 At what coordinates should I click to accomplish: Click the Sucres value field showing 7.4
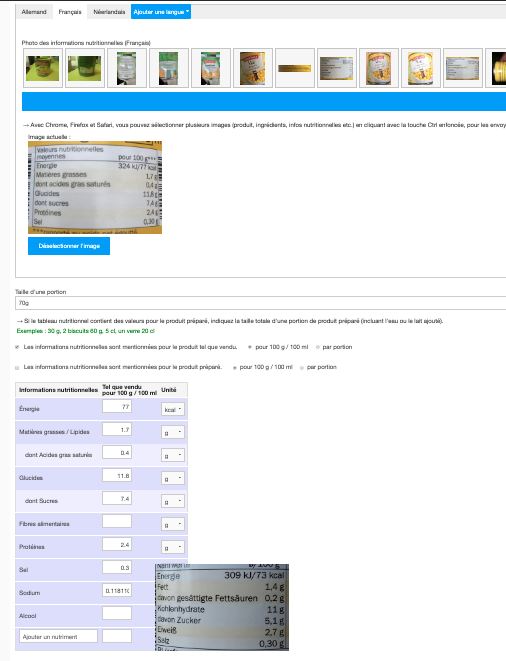tap(117, 498)
